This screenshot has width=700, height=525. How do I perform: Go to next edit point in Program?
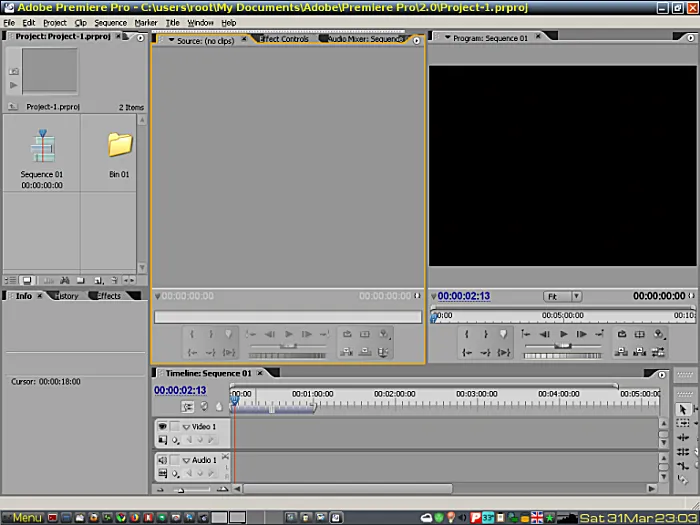(x=599, y=334)
